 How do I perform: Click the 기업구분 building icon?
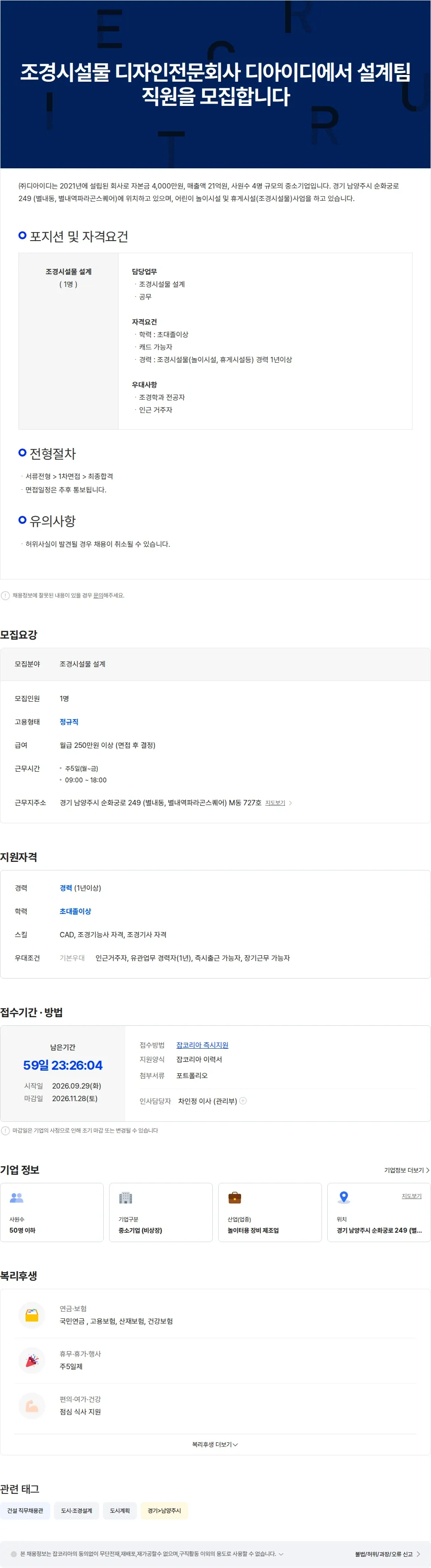pyautogui.click(x=125, y=1197)
